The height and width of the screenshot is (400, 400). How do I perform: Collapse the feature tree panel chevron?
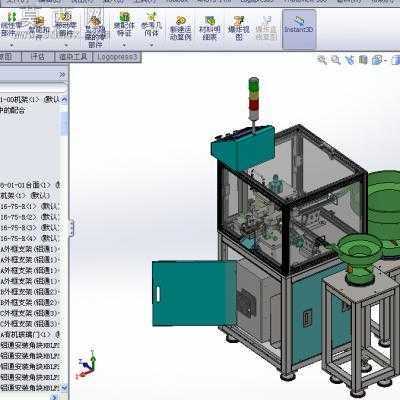[x=62, y=75]
